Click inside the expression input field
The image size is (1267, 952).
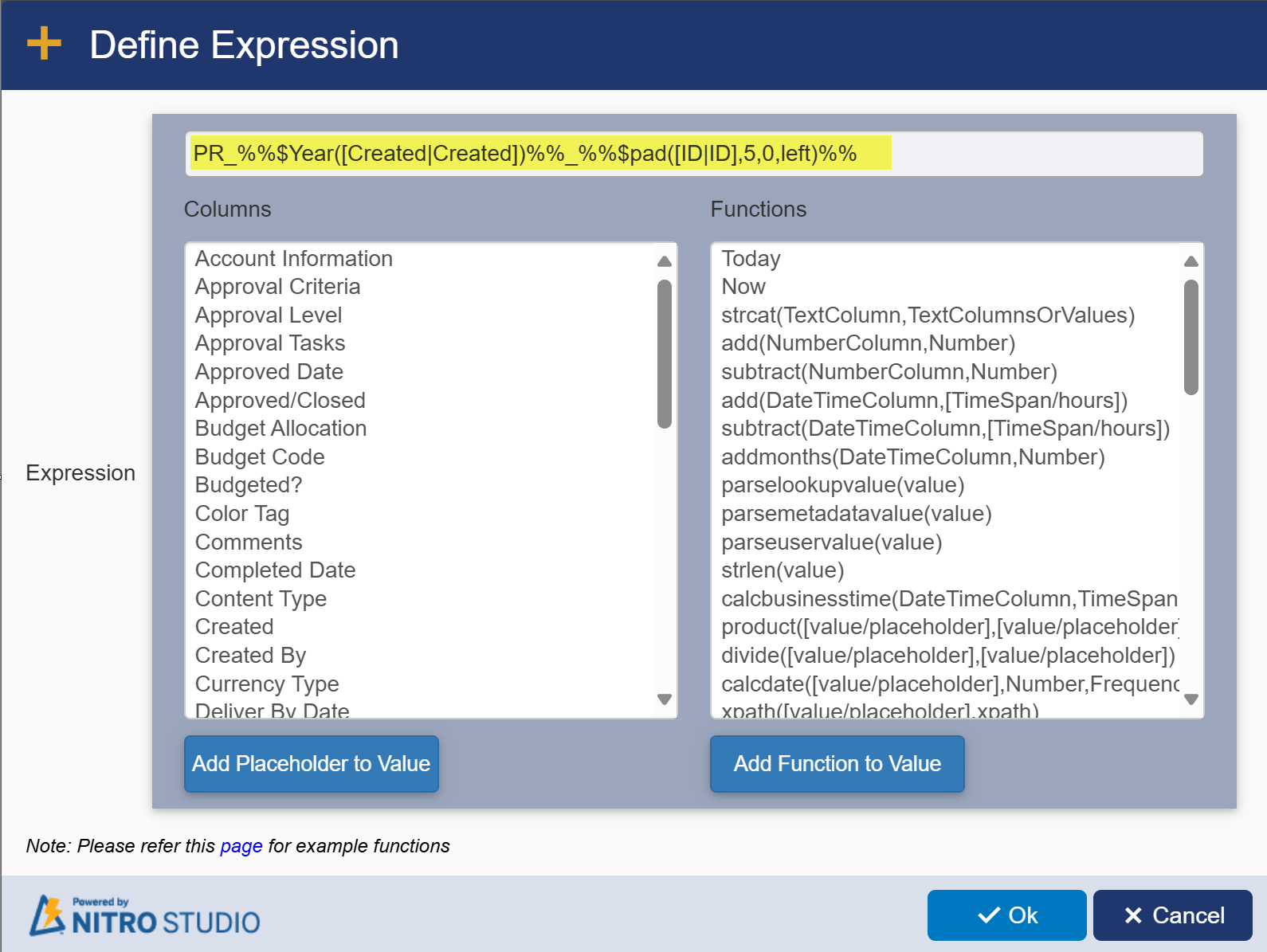tap(694, 154)
